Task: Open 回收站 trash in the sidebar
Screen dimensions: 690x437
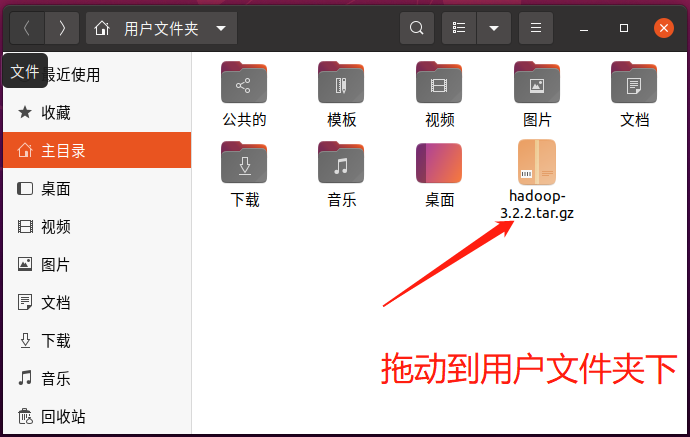Action: click(x=97, y=416)
